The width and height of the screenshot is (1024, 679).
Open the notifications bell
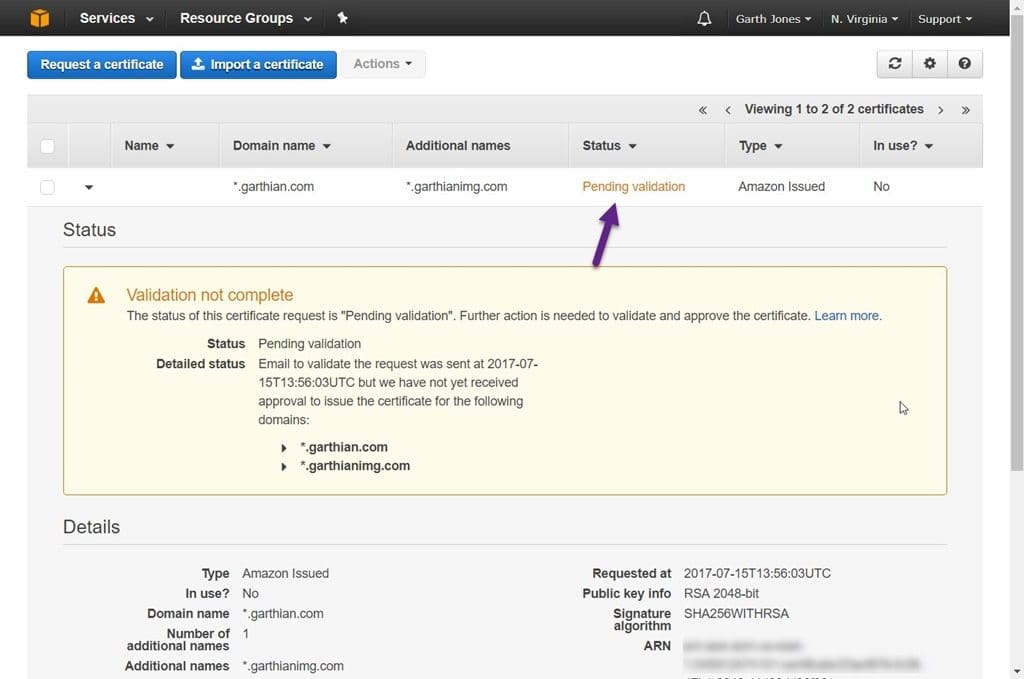pyautogui.click(x=704, y=18)
